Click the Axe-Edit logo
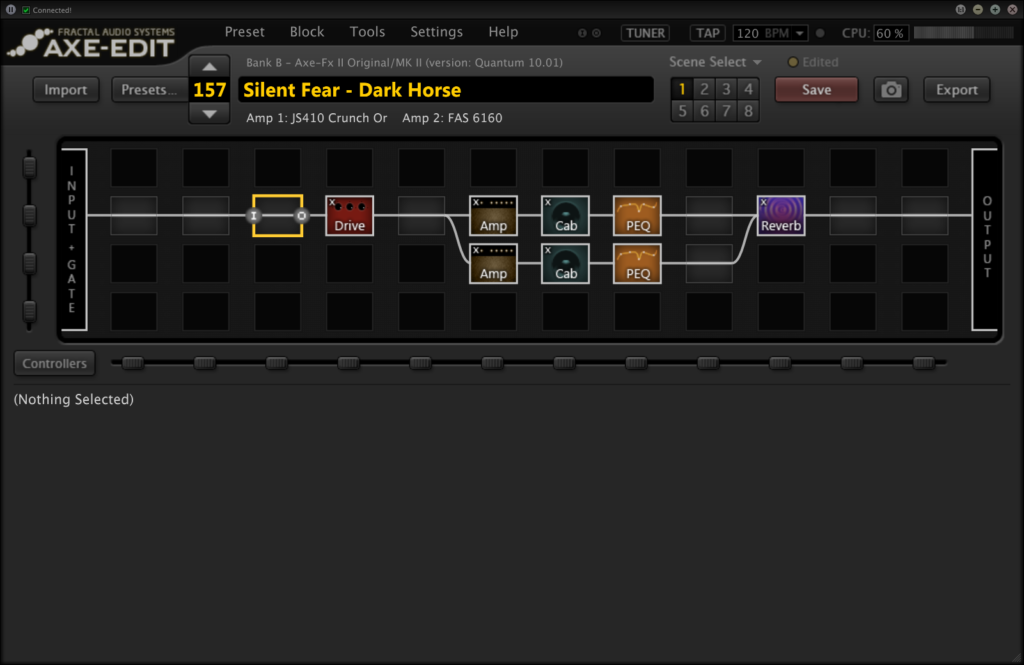The width and height of the screenshot is (1024, 665). (x=91, y=43)
